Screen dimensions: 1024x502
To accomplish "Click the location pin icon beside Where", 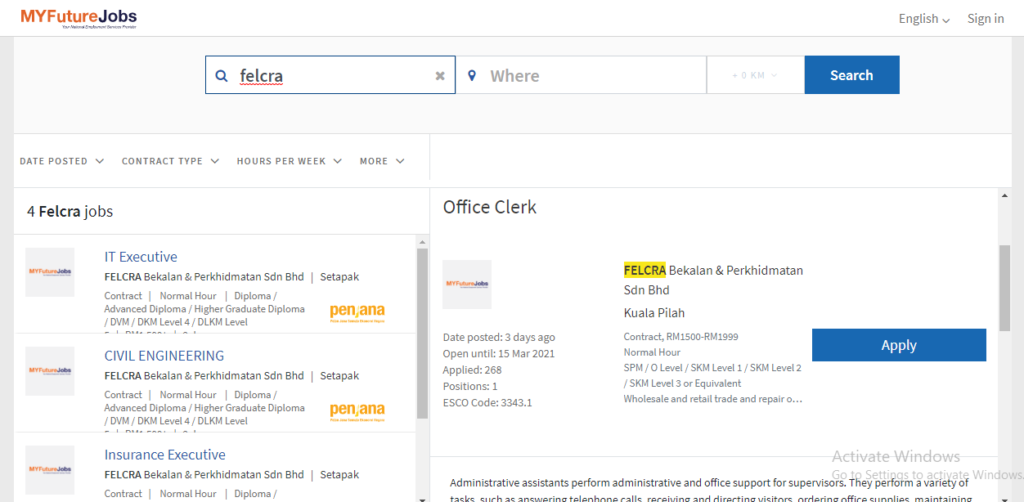I will [473, 76].
